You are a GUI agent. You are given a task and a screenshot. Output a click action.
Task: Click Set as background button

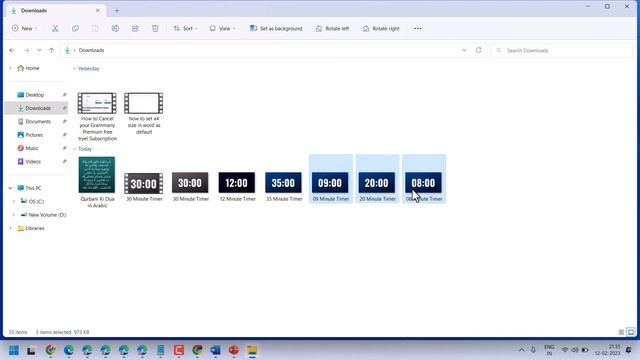[x=276, y=29]
